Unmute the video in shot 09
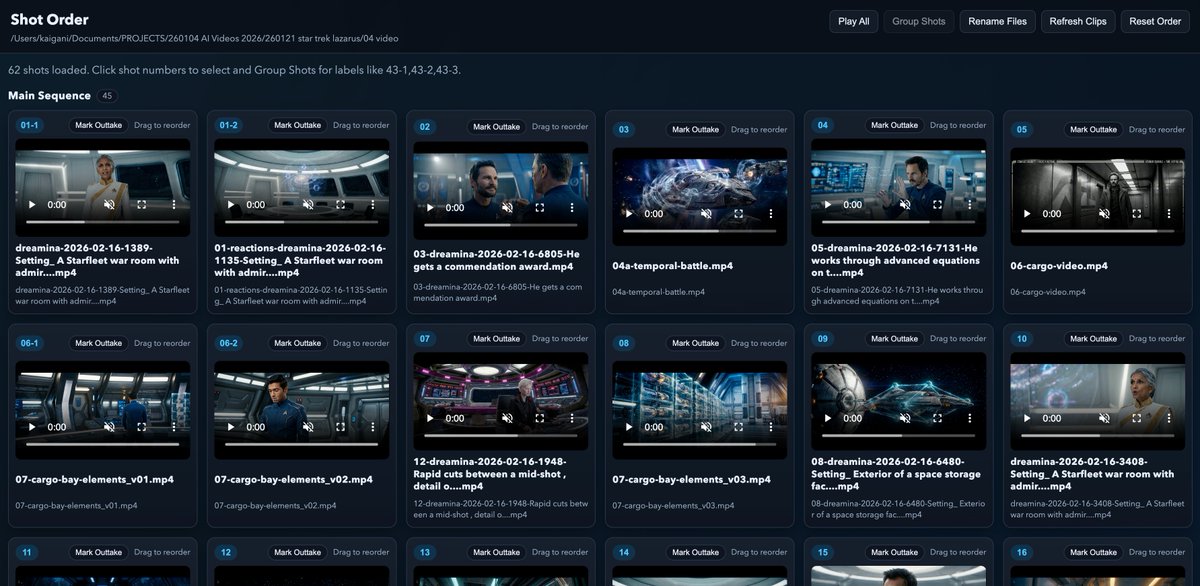This screenshot has width=1200, height=586. [905, 418]
